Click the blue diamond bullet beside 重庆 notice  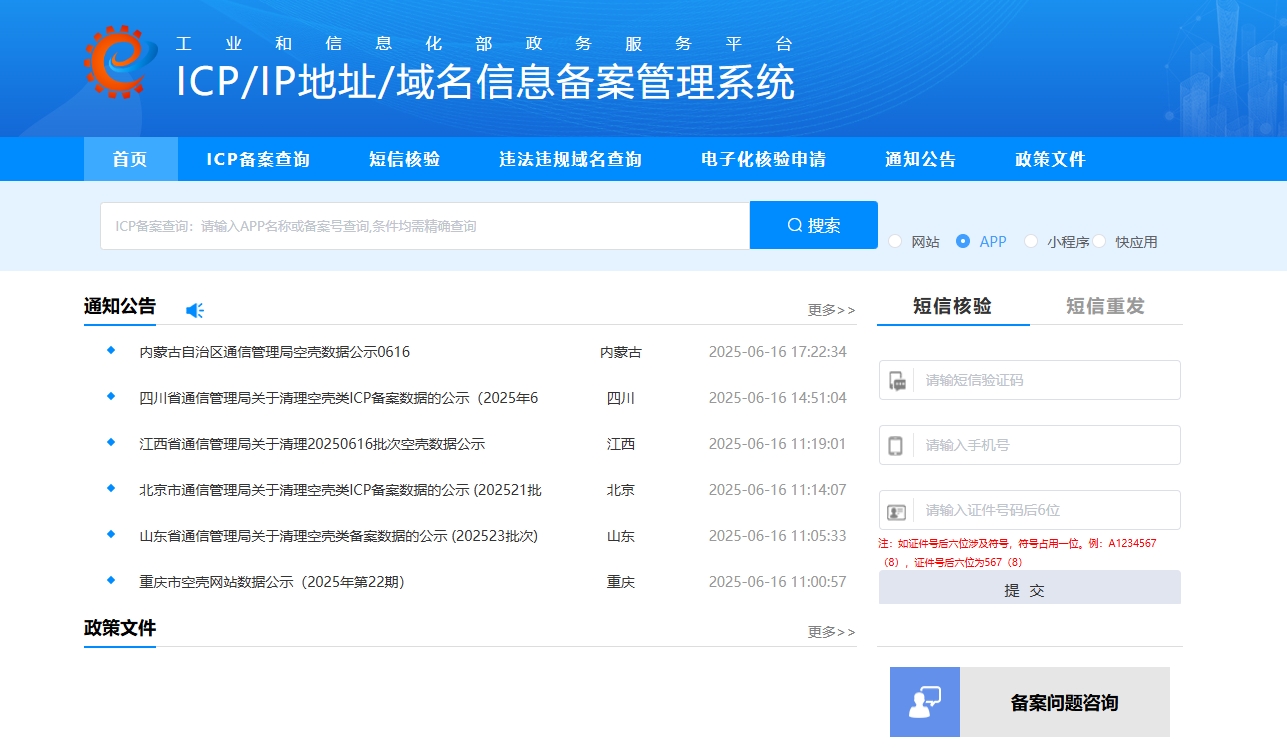pyautogui.click(x=111, y=580)
